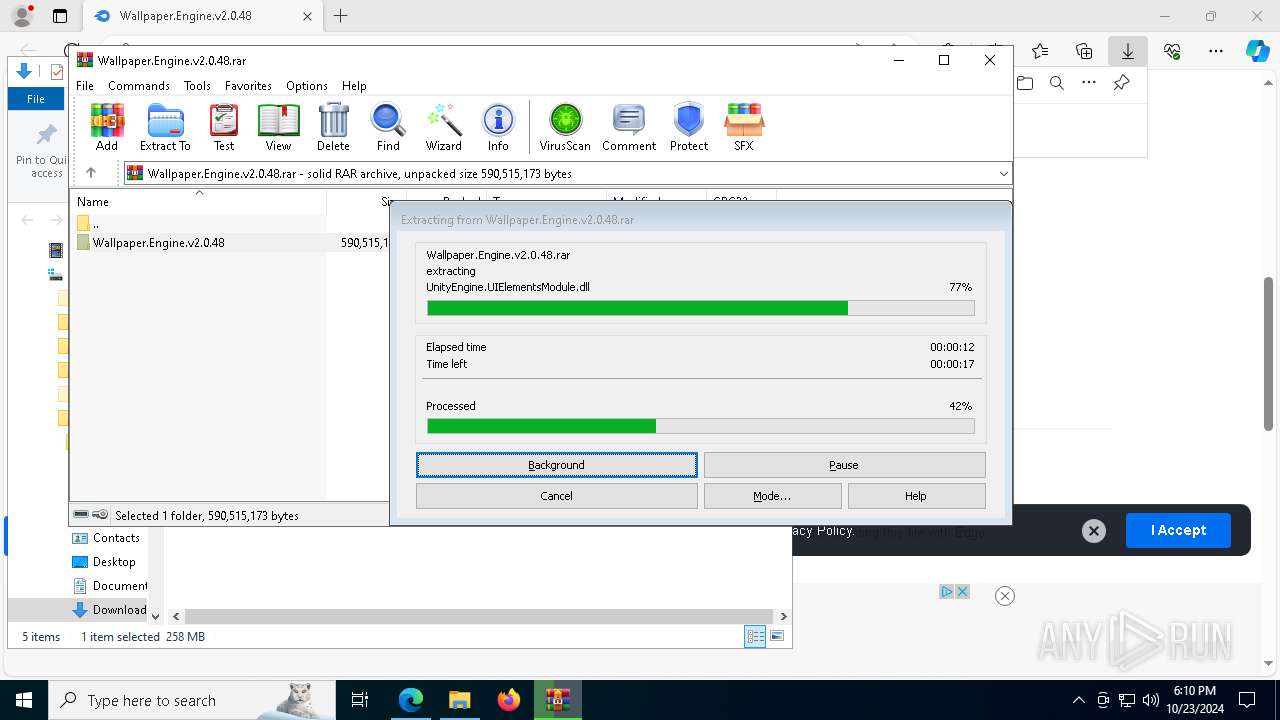Open the Find magnifier tool
Image resolution: width=1280 pixels, height=720 pixels.
388,127
